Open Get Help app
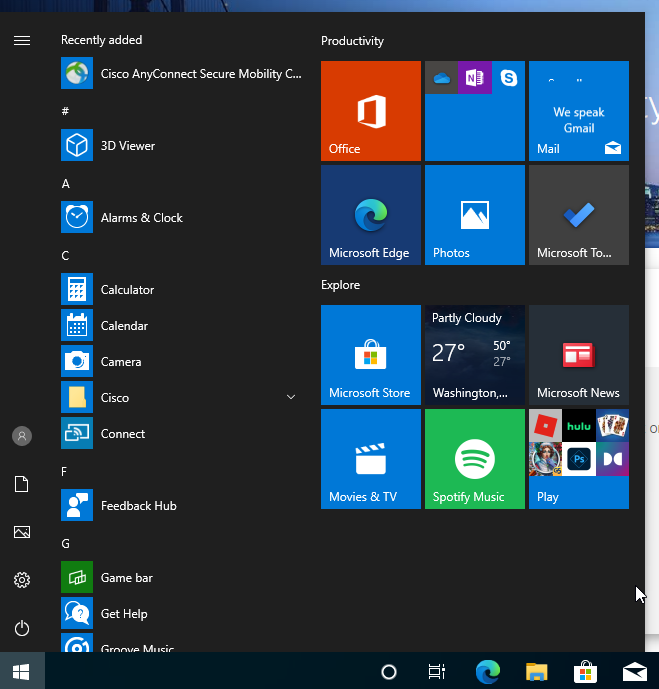The width and height of the screenshot is (659, 689). tap(181, 614)
